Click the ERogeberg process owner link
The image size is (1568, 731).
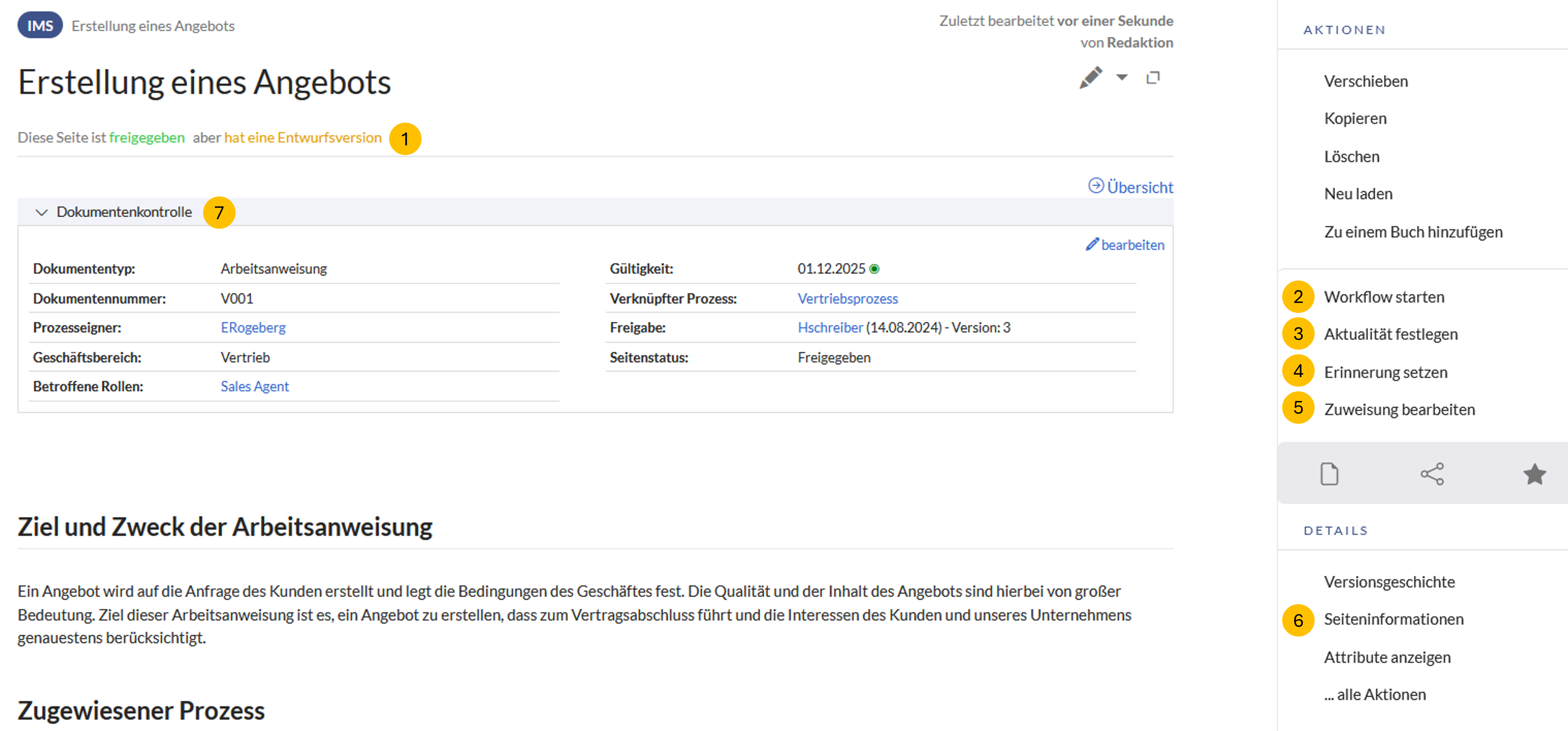253,328
